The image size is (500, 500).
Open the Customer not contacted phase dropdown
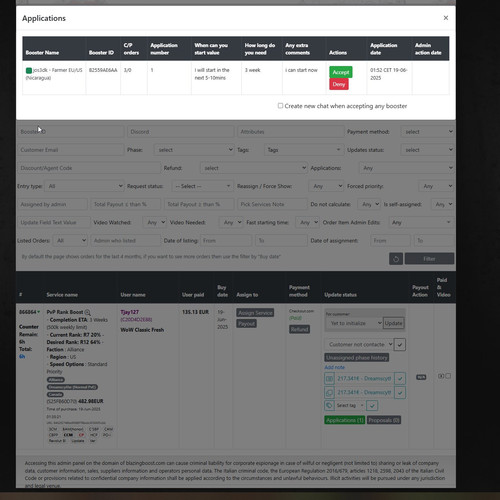[x=359, y=344]
